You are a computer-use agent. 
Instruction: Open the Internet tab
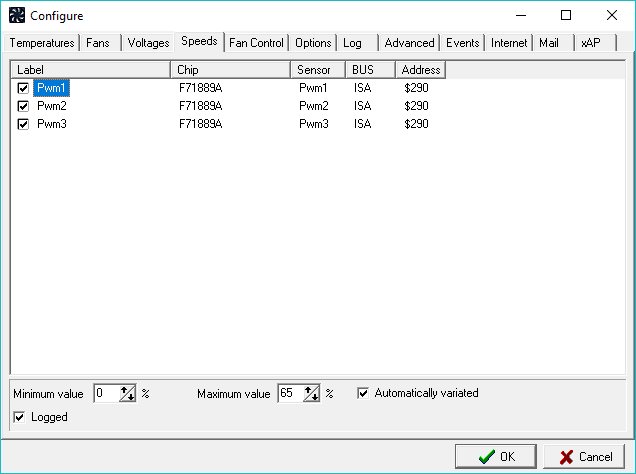tap(509, 43)
